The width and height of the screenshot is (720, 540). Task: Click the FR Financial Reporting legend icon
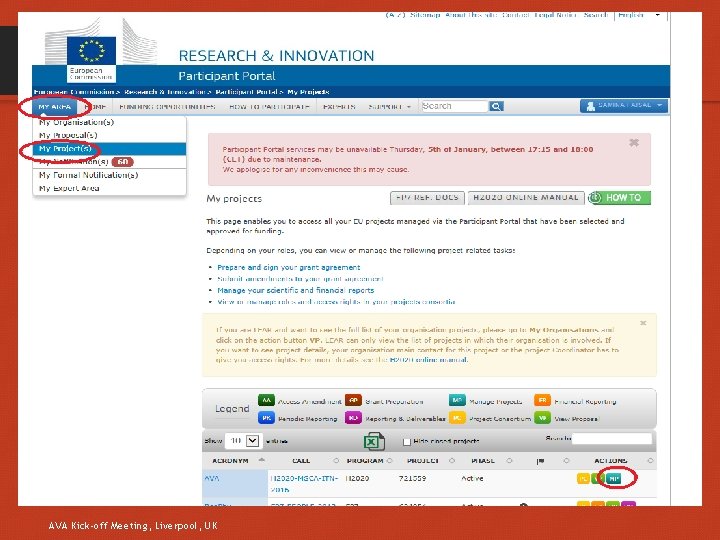tap(542, 400)
